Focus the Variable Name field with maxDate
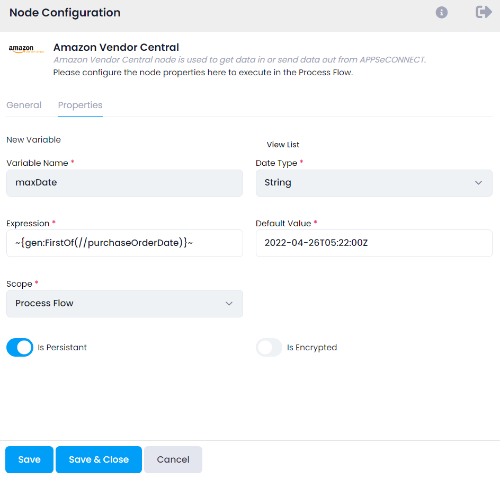 (x=124, y=183)
